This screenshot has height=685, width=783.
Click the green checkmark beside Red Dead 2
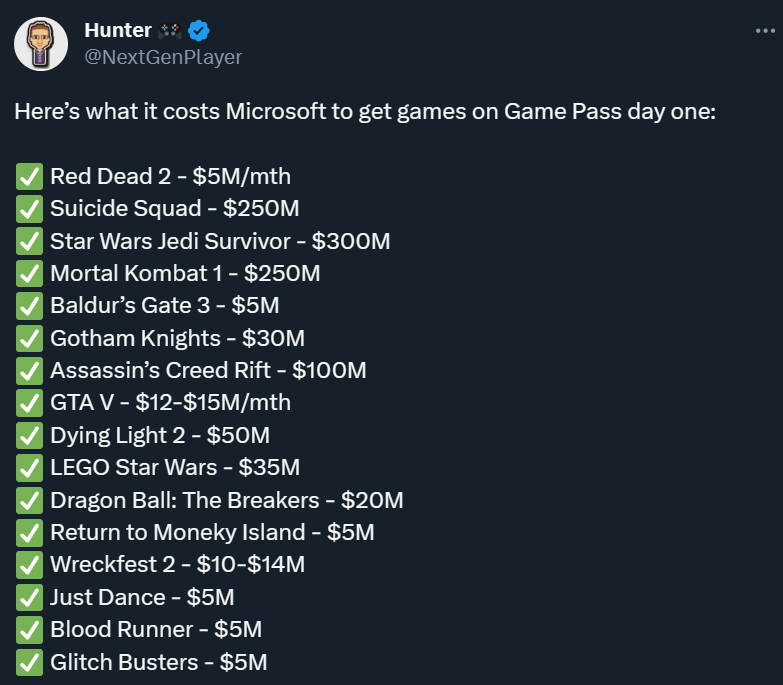coord(29,177)
